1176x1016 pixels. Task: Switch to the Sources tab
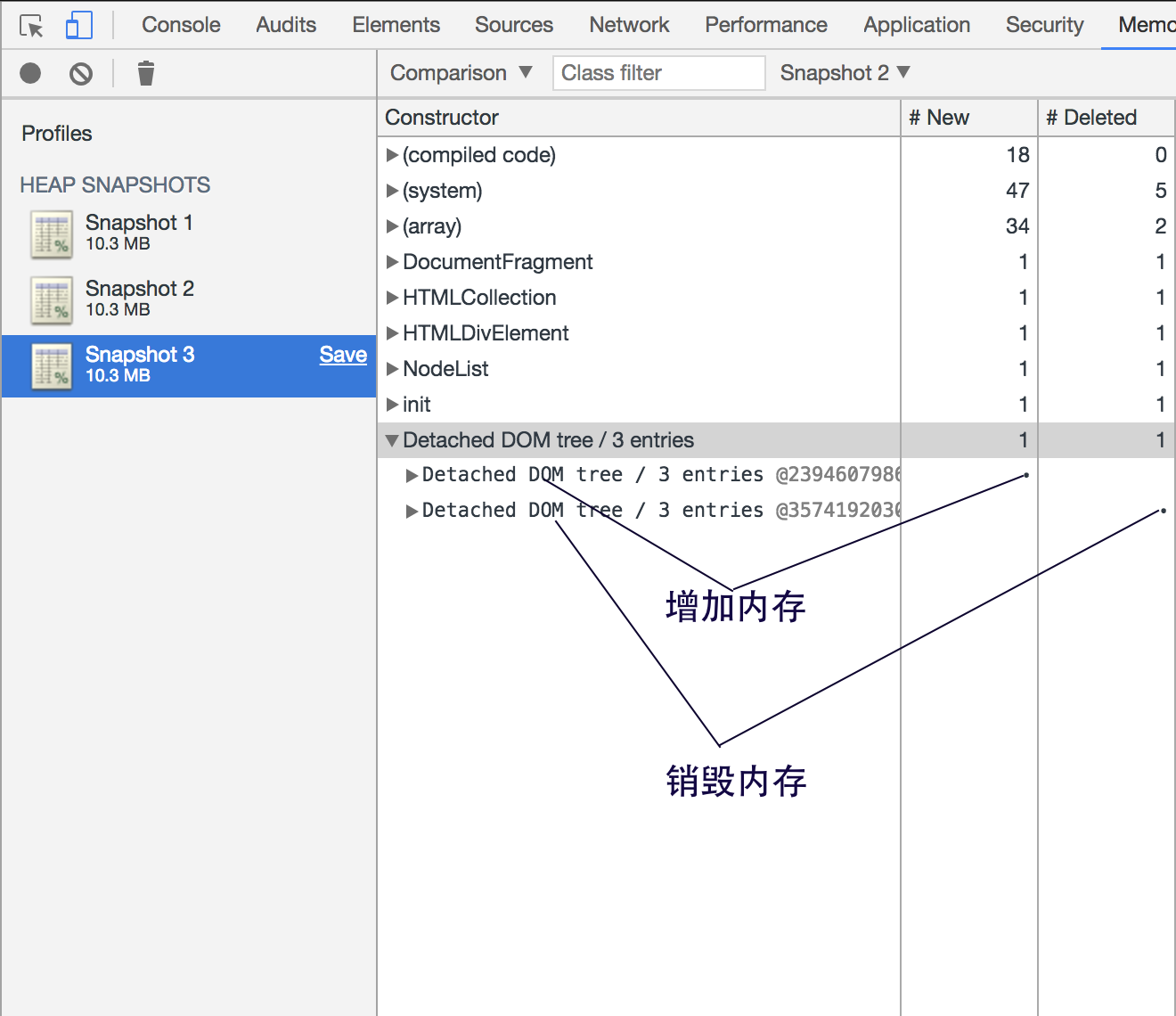[x=514, y=25]
